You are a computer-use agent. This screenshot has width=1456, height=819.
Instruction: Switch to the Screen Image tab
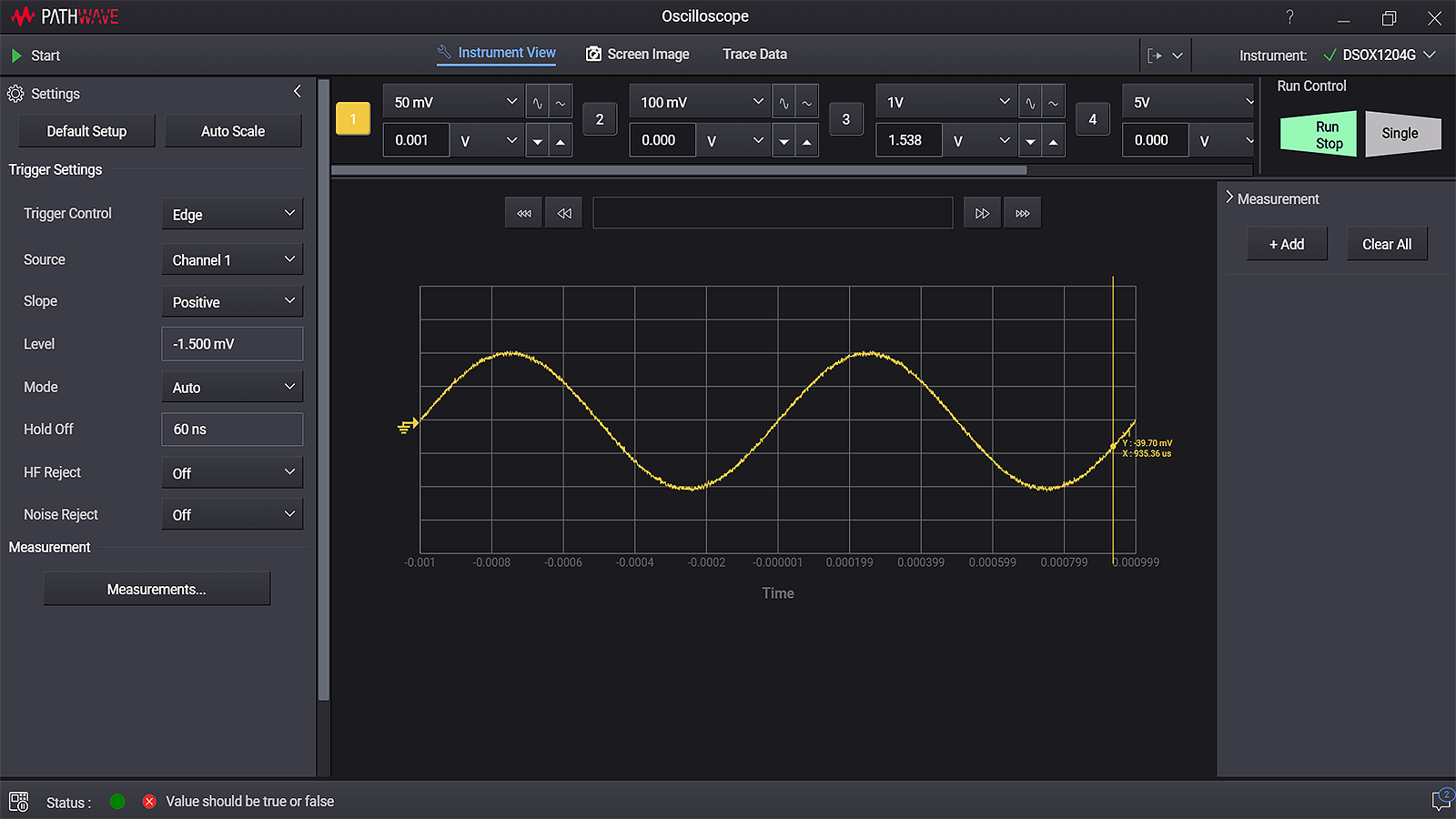click(x=638, y=55)
